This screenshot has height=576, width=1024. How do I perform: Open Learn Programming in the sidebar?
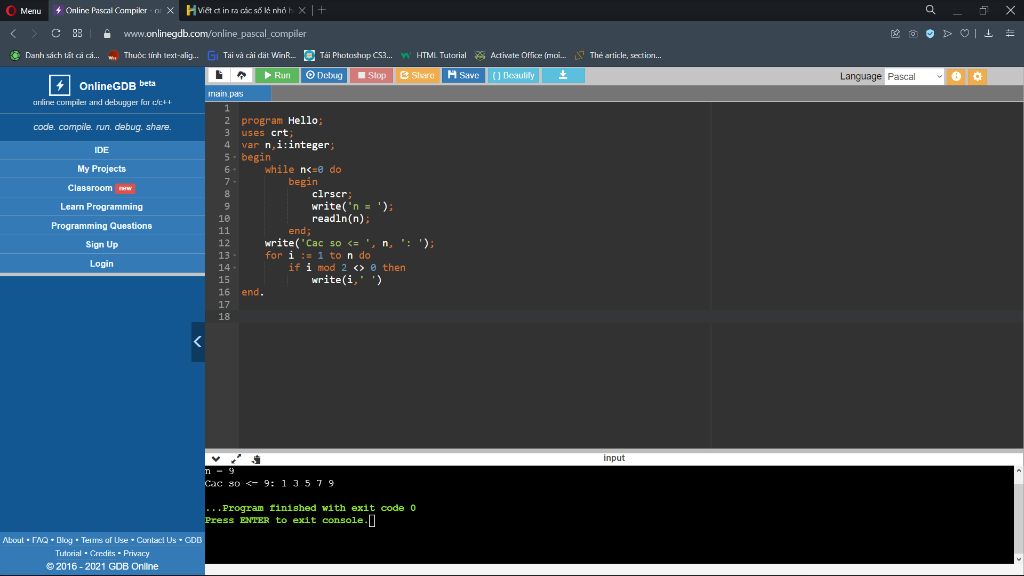tap(102, 206)
